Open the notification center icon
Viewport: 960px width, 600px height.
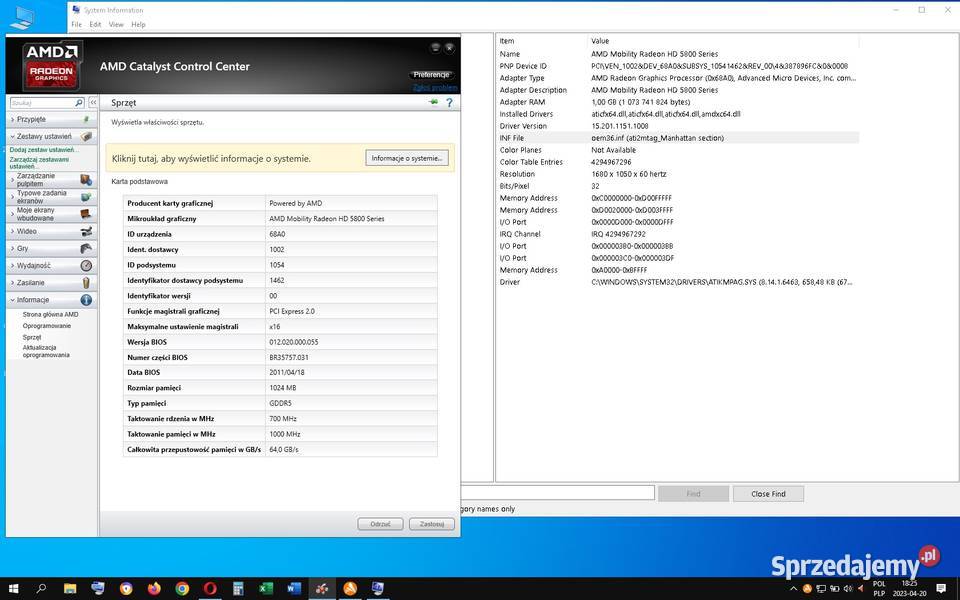(x=941, y=589)
